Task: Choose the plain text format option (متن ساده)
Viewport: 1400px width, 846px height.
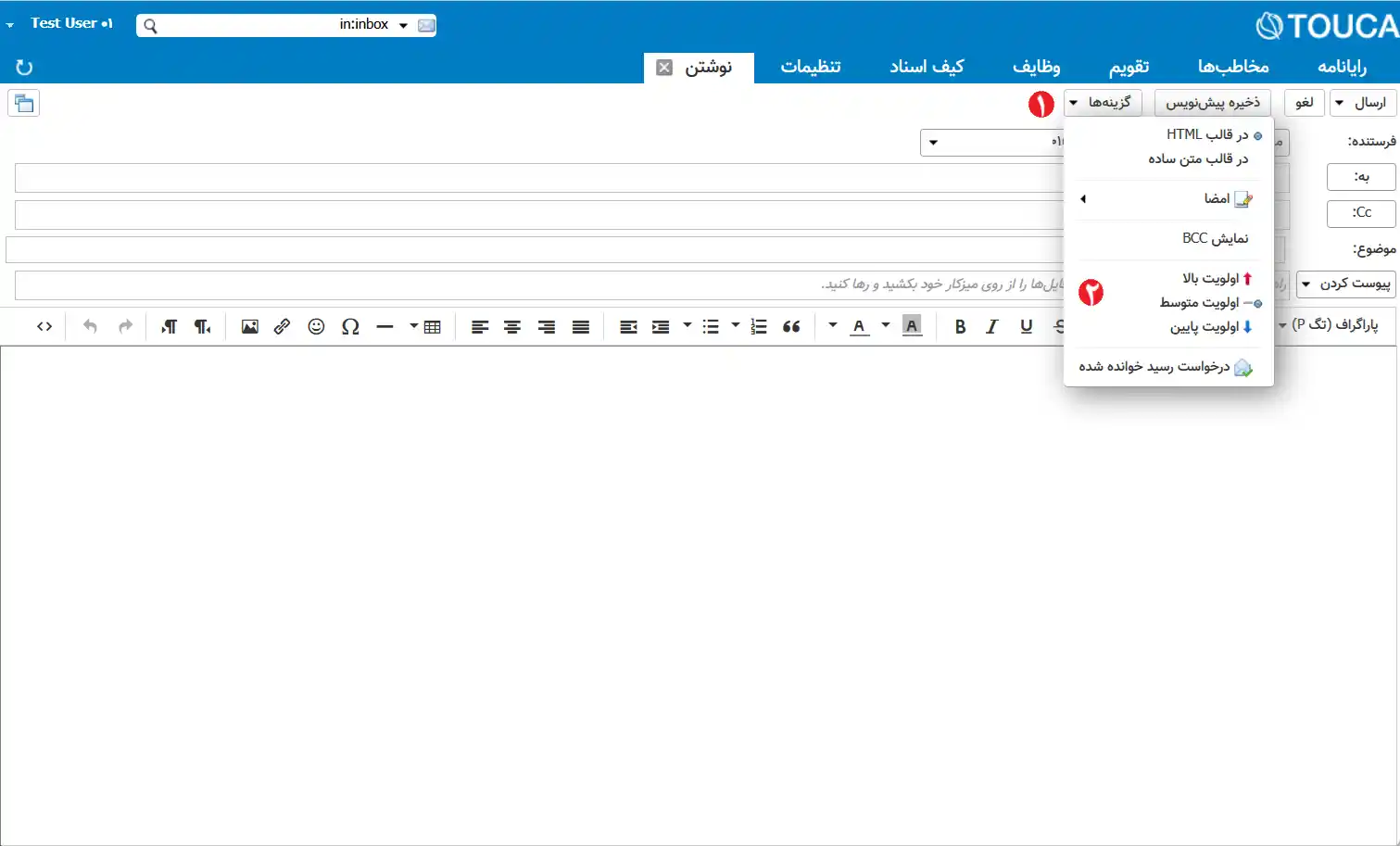Action: pyautogui.click(x=1198, y=158)
